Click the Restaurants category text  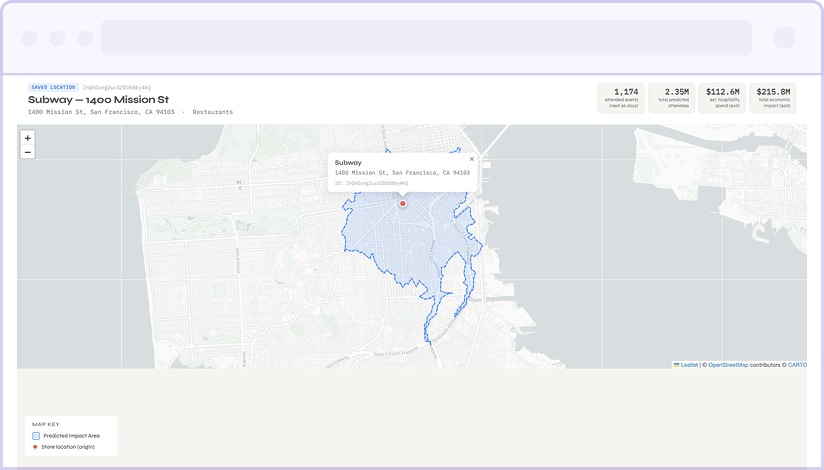(x=212, y=112)
